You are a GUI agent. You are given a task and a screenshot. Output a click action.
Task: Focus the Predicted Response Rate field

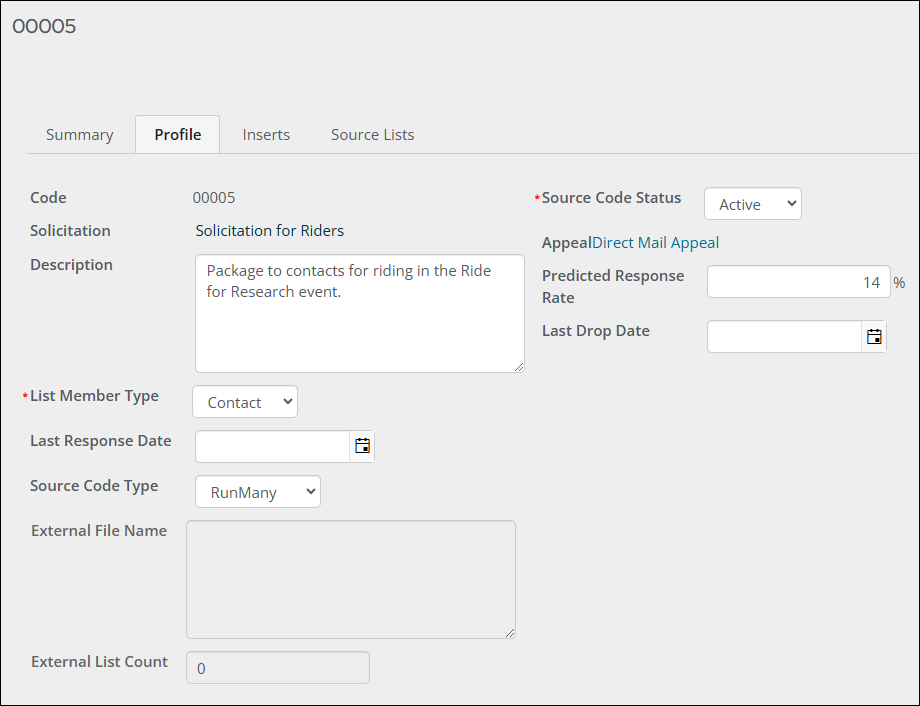(799, 282)
